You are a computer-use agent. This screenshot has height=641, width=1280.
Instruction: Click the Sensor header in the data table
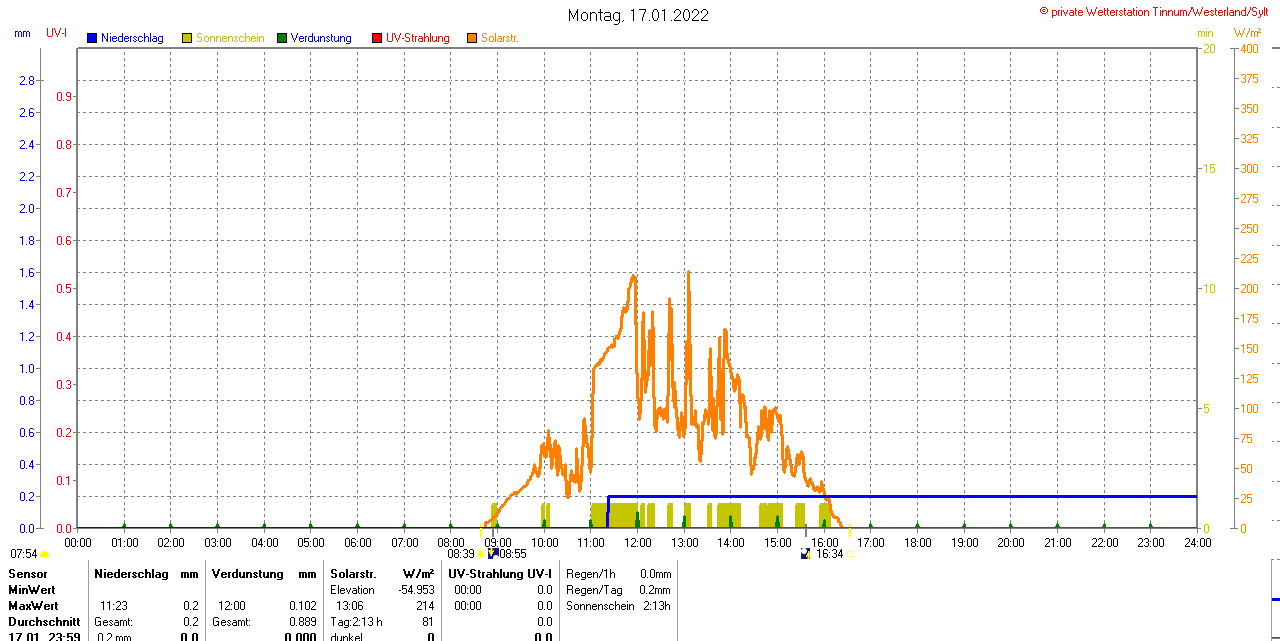point(27,573)
